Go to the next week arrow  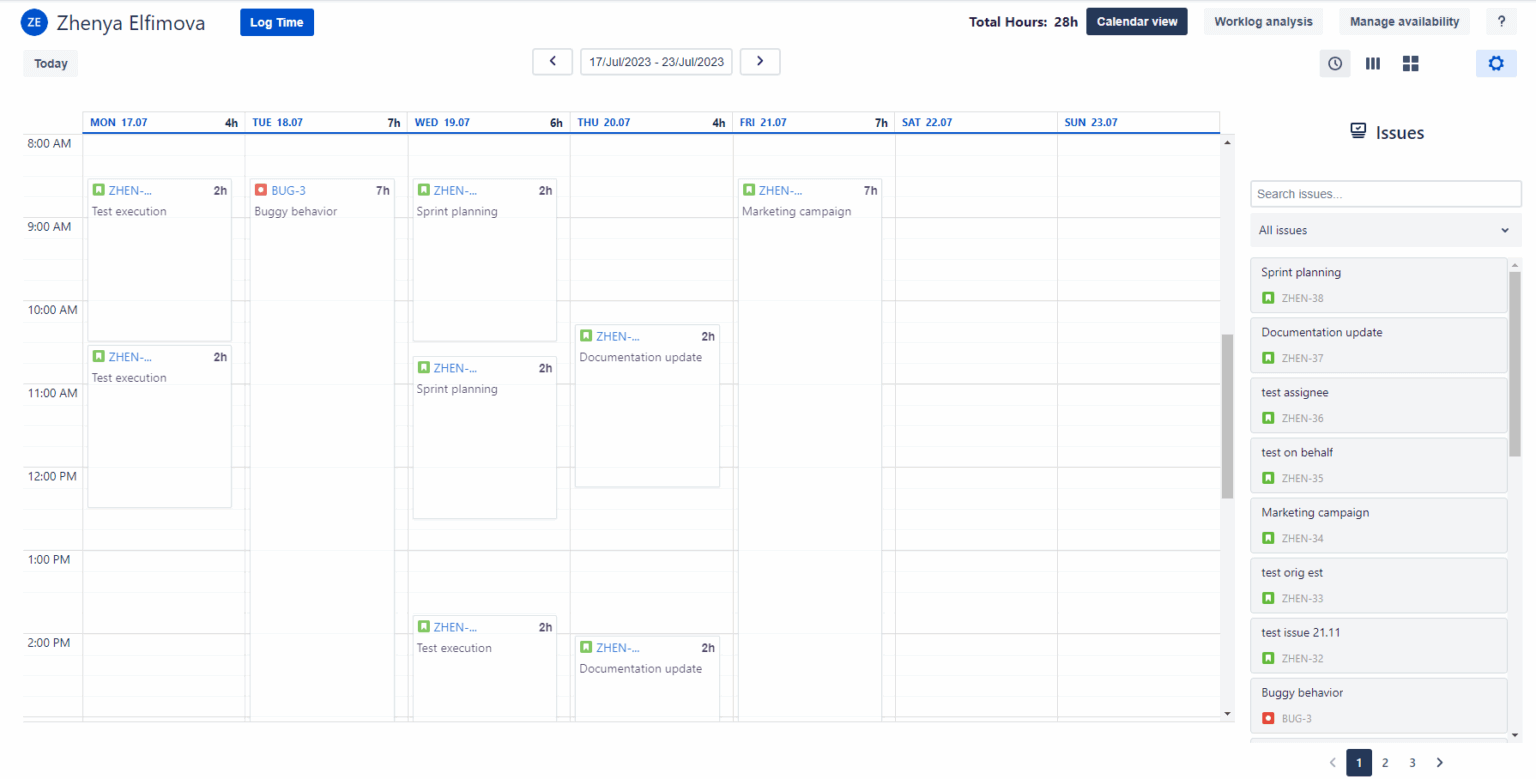click(x=760, y=61)
